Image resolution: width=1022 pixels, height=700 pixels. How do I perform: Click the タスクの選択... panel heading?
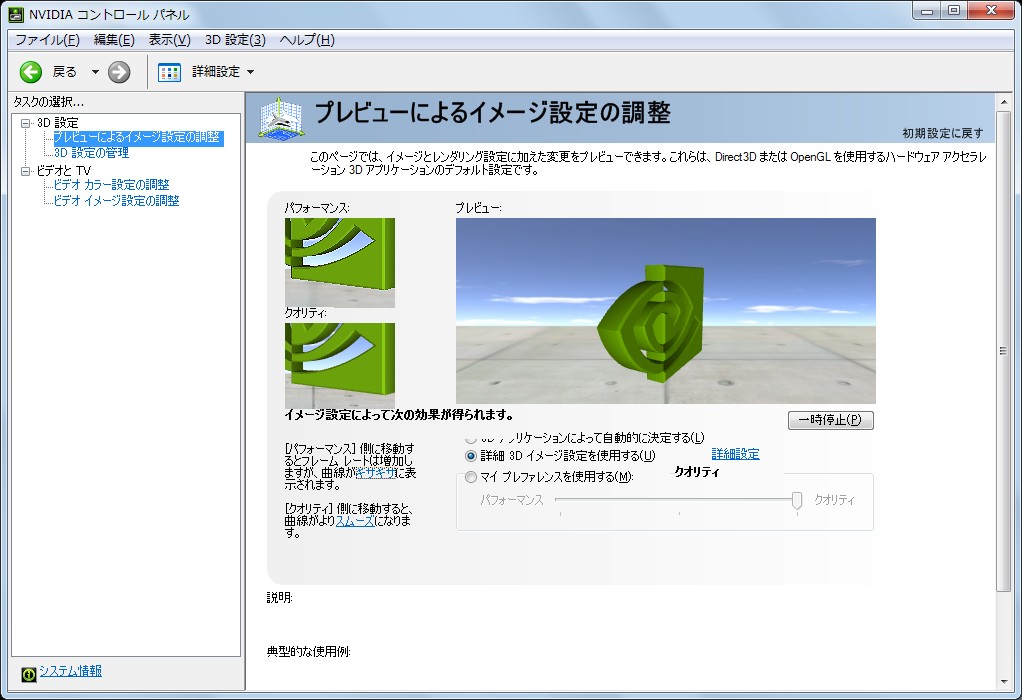point(48,102)
